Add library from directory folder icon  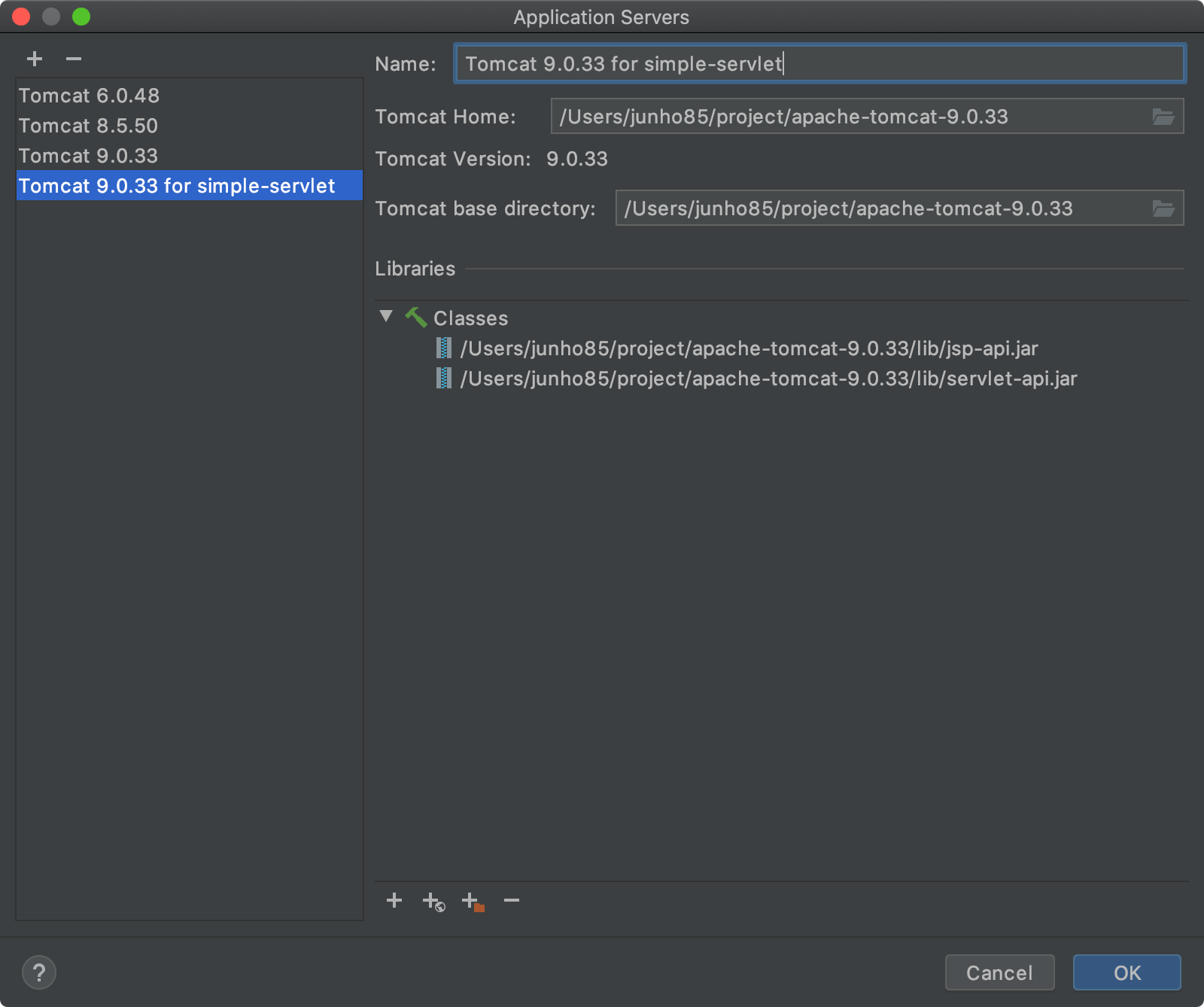[x=473, y=901]
